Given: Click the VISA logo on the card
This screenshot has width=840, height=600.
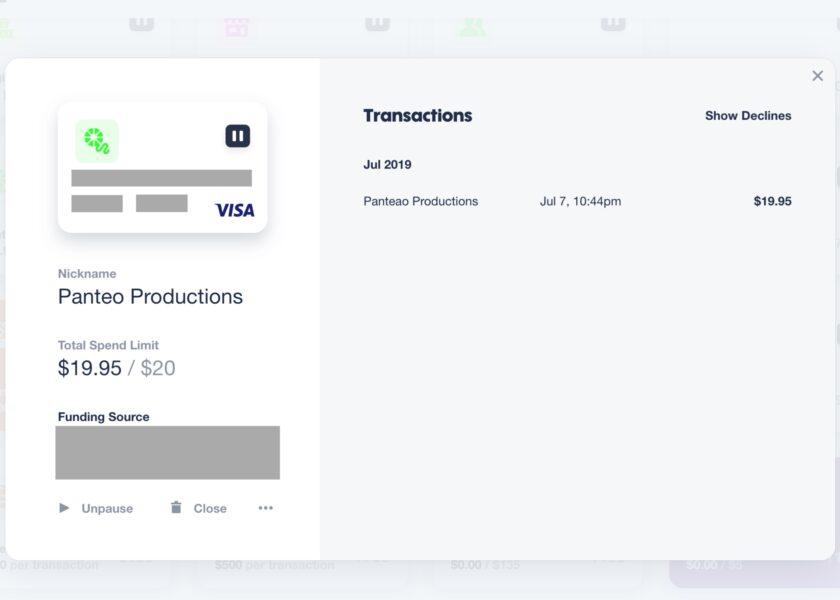Looking at the screenshot, I should (235, 210).
